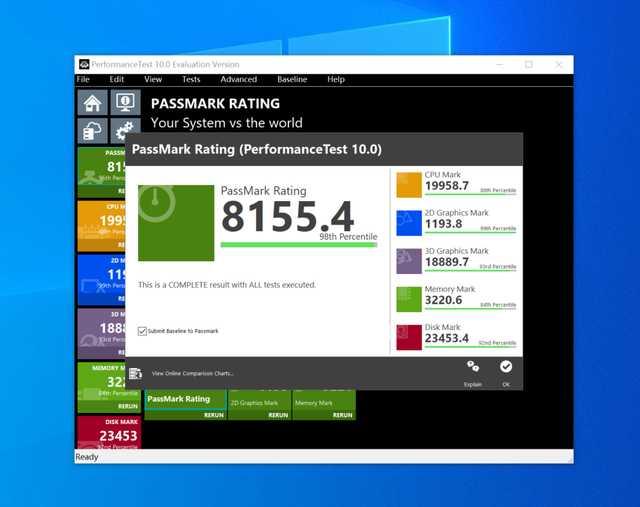Screen dimensions: 640x507
Task: Click the red Disk Mark icon
Action: (409, 338)
